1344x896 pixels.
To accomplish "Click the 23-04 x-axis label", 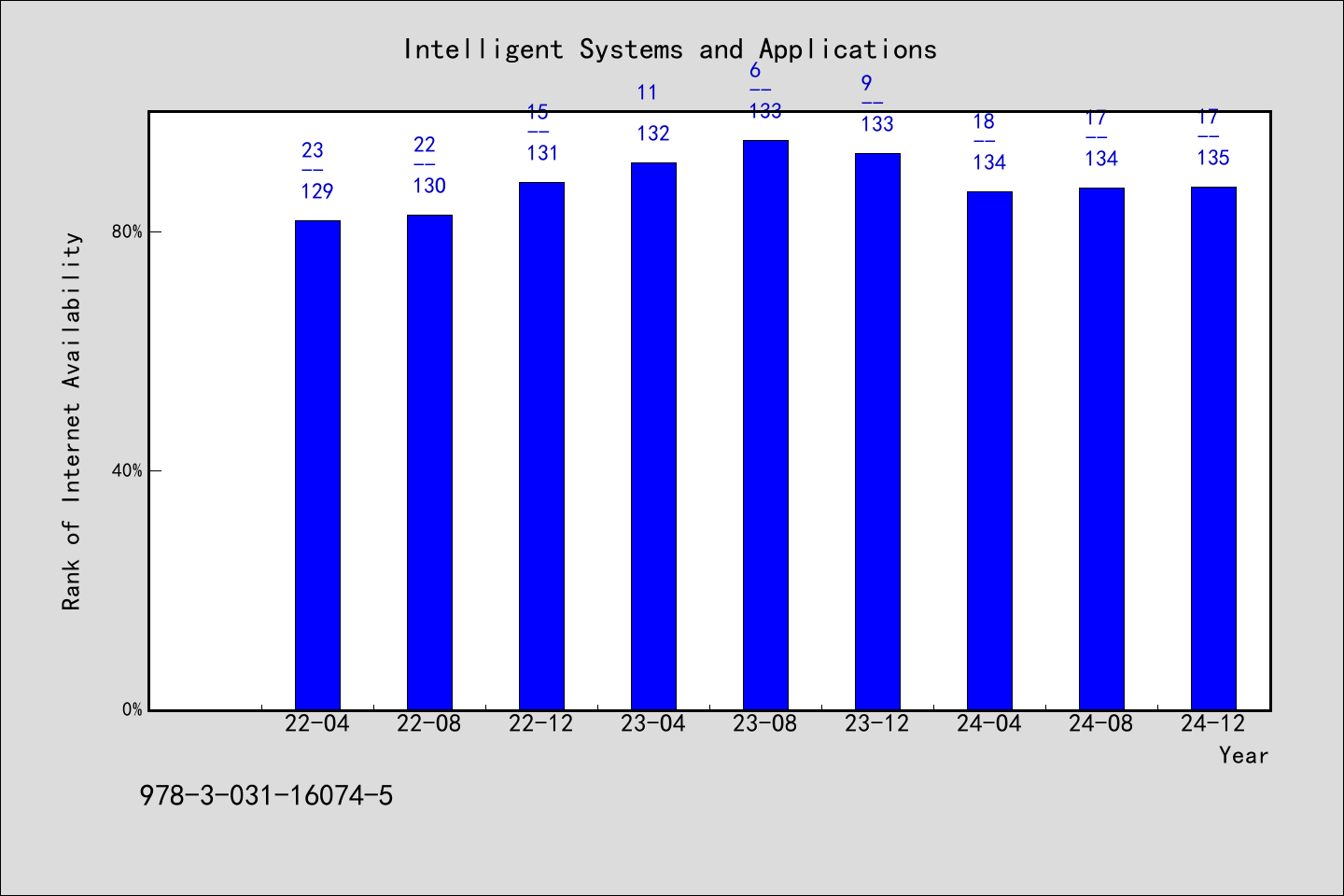I will 653,723.
